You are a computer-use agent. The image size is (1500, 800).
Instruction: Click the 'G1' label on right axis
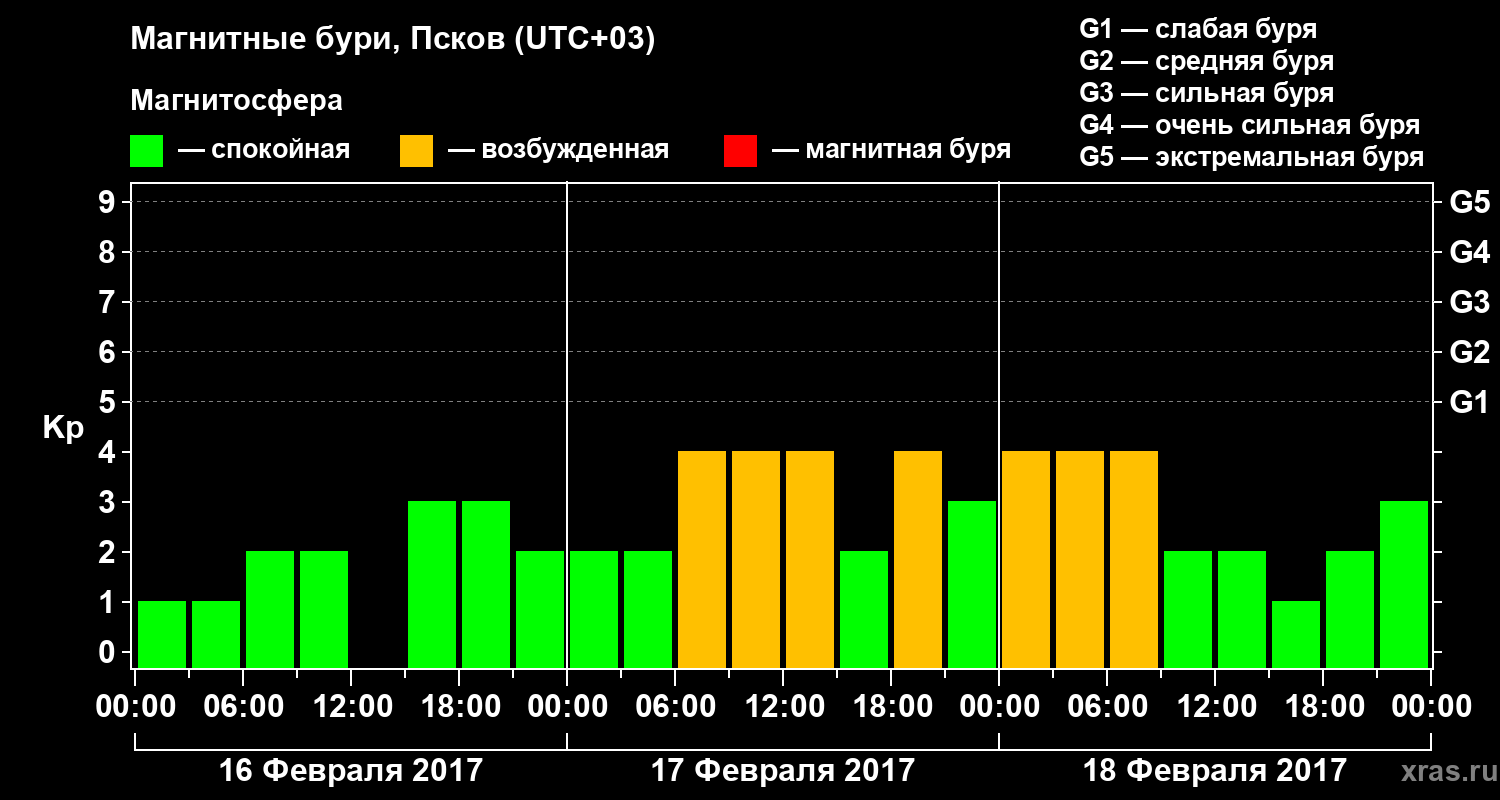coord(1469,402)
